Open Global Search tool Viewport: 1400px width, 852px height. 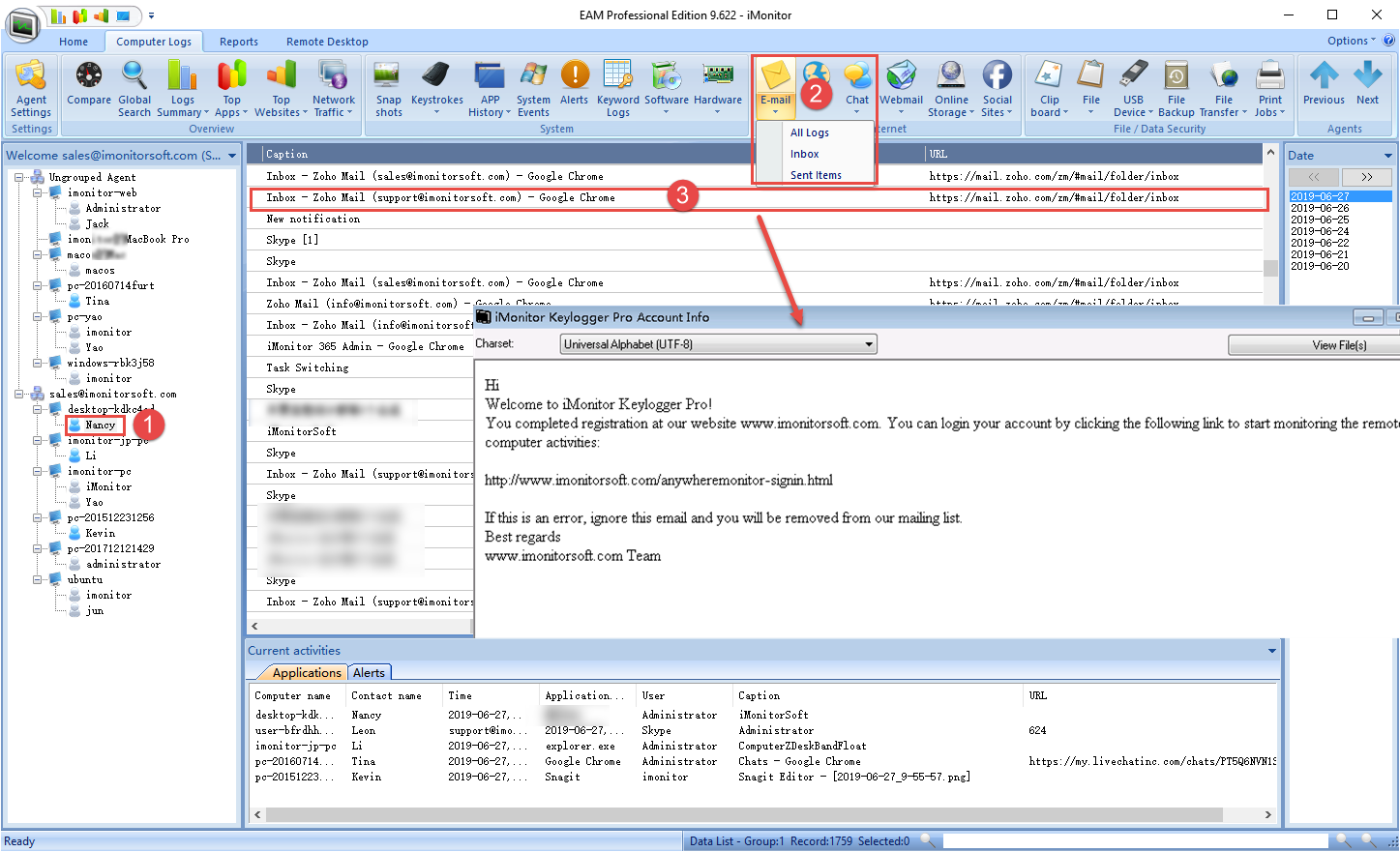pos(134,89)
